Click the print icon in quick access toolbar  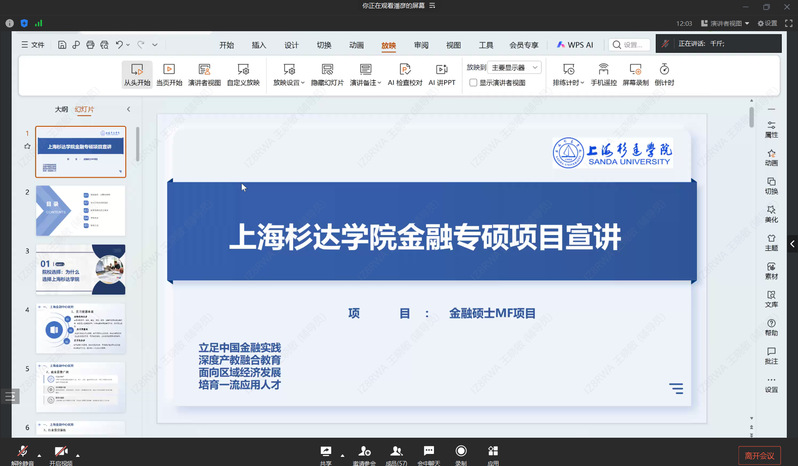pos(90,45)
